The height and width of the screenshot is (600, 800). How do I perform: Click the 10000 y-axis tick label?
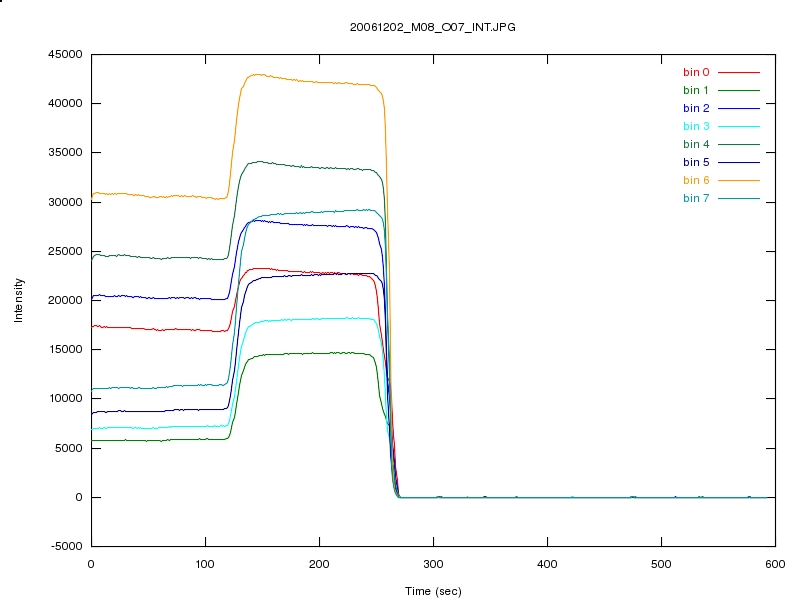65,398
